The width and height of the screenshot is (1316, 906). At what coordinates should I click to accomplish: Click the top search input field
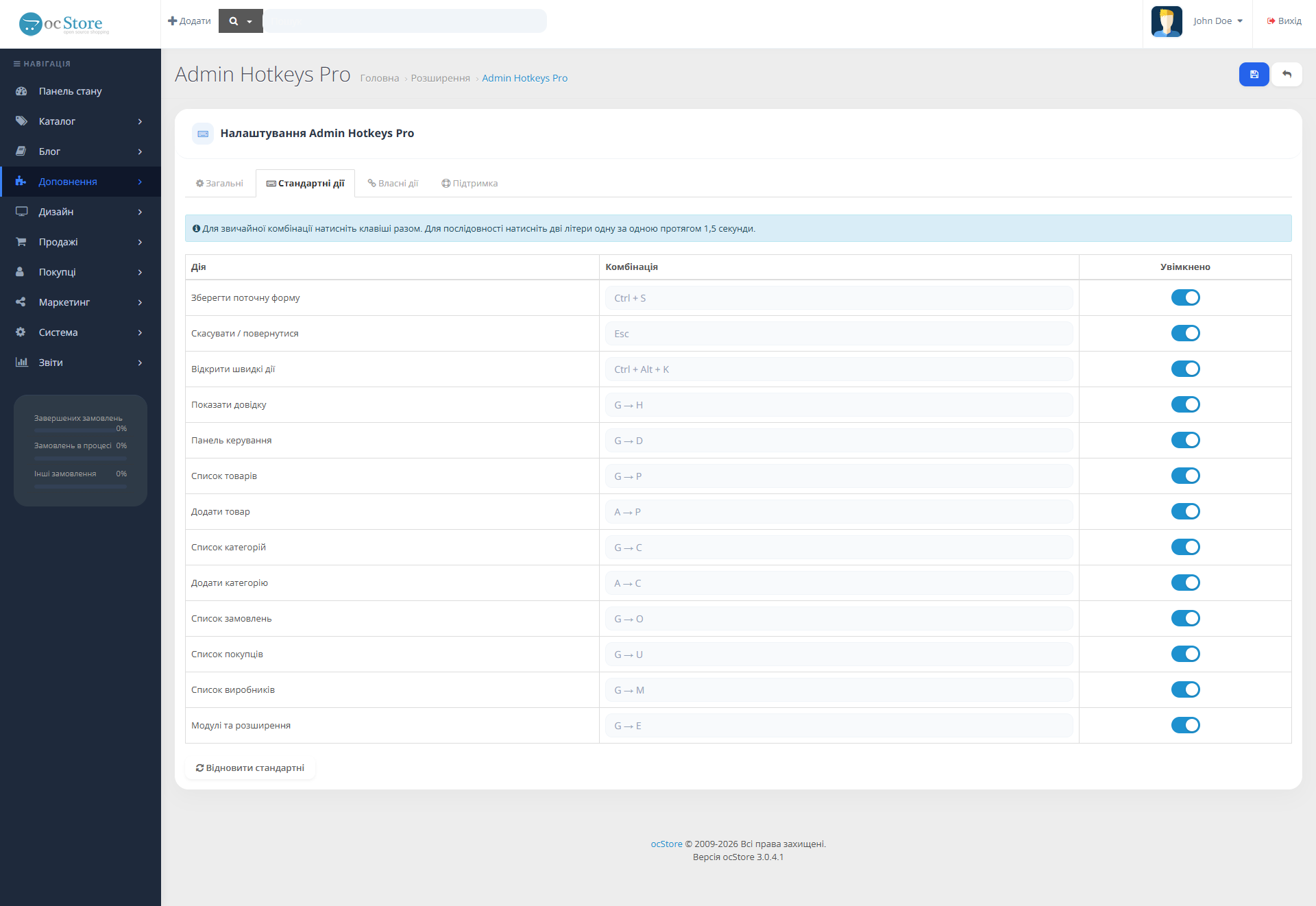click(x=404, y=21)
